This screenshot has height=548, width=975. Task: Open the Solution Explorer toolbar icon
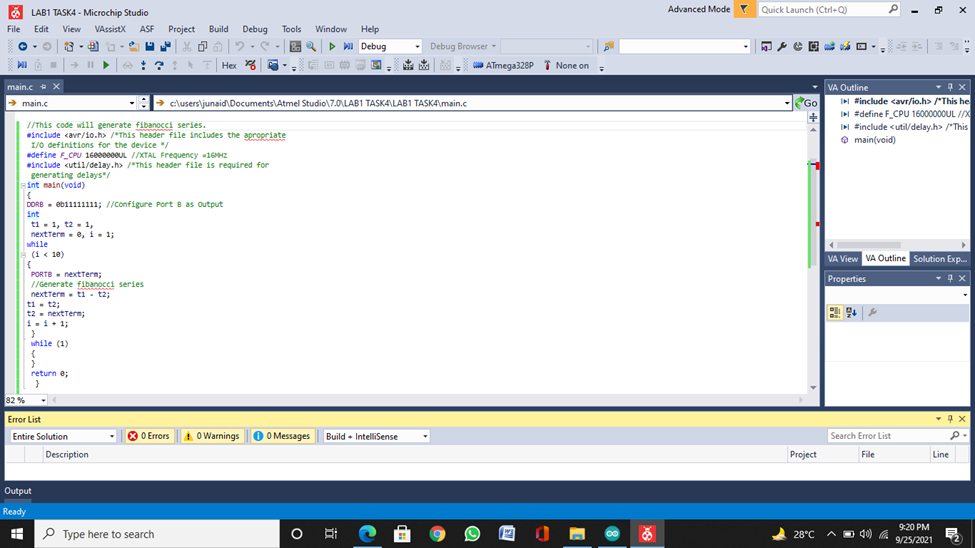pyautogui.click(x=766, y=47)
